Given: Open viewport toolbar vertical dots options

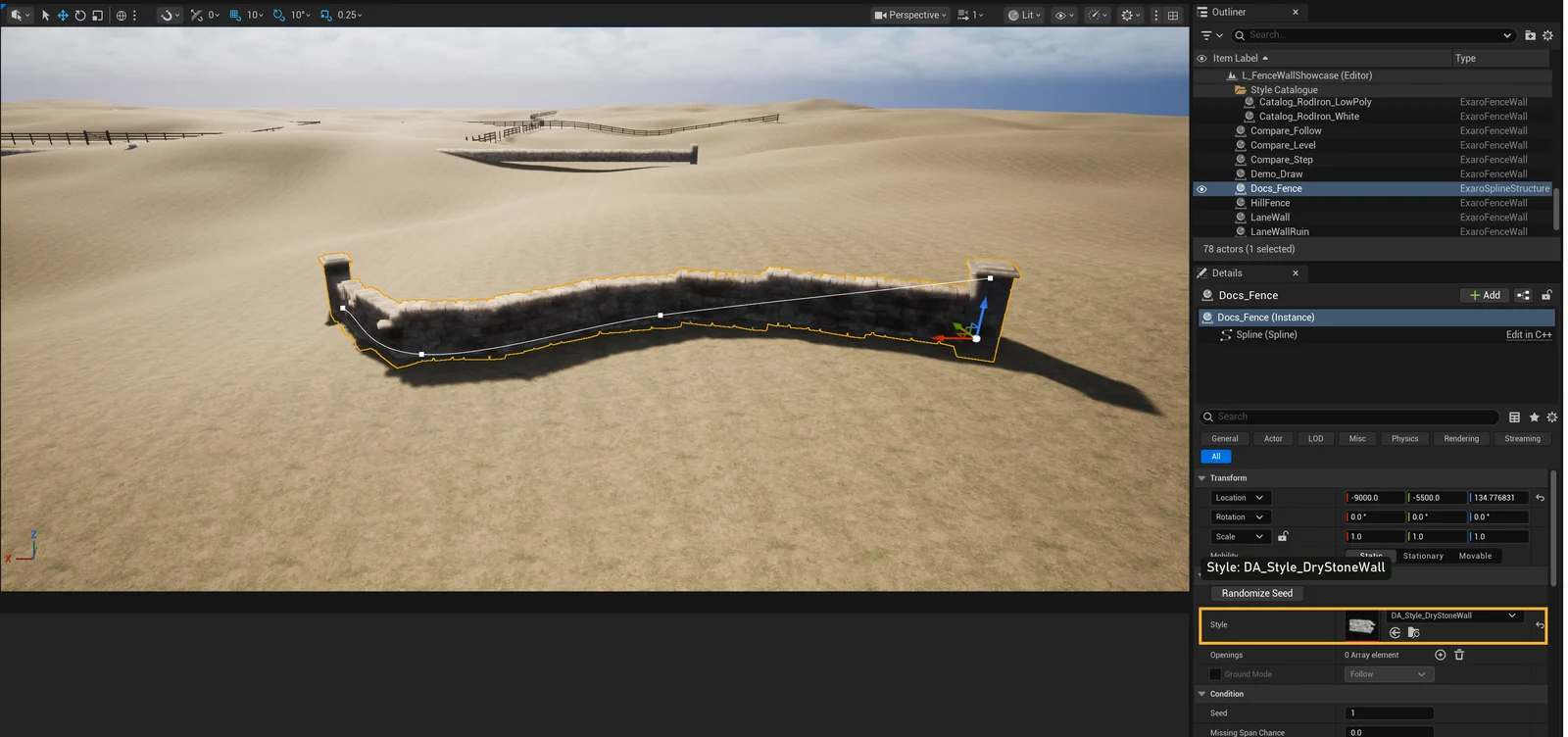Looking at the screenshot, I should tap(1156, 15).
